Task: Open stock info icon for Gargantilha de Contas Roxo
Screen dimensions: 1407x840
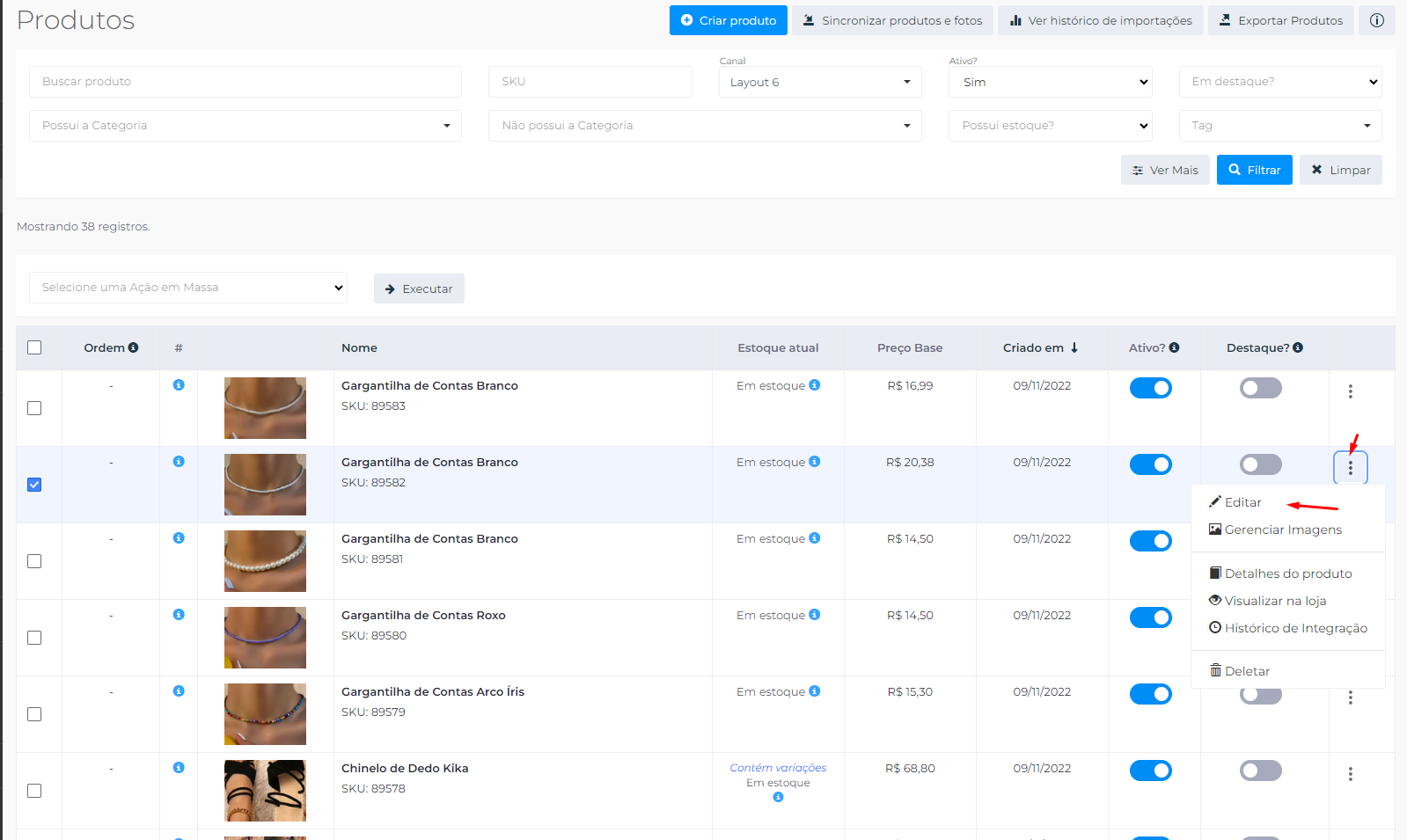Action: coord(815,614)
